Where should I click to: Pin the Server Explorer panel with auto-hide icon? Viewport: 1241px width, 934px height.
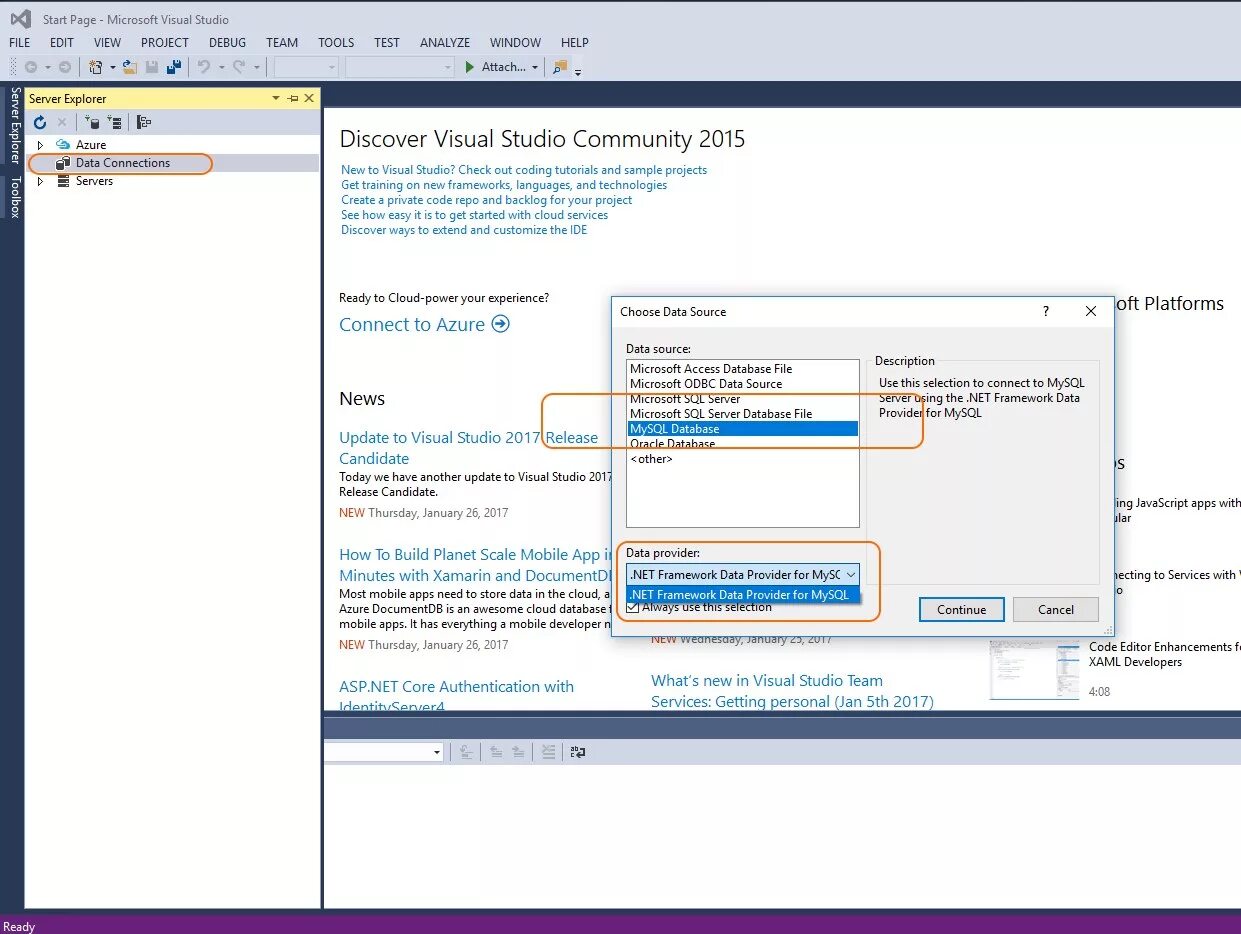293,98
